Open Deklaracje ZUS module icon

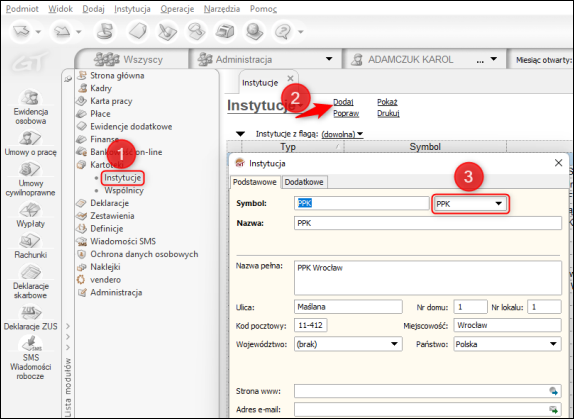click(x=30, y=313)
